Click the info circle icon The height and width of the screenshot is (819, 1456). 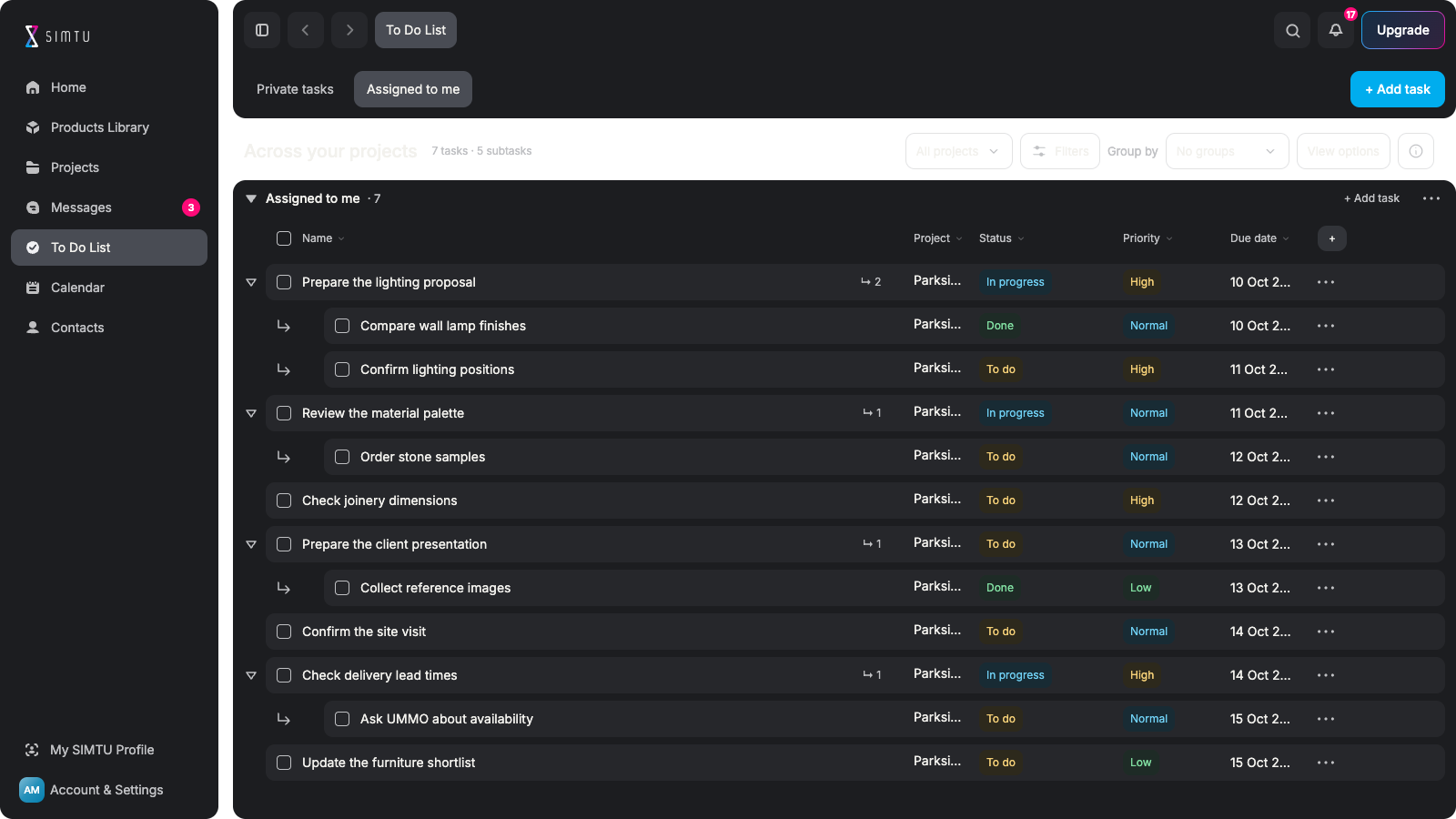tap(1416, 151)
